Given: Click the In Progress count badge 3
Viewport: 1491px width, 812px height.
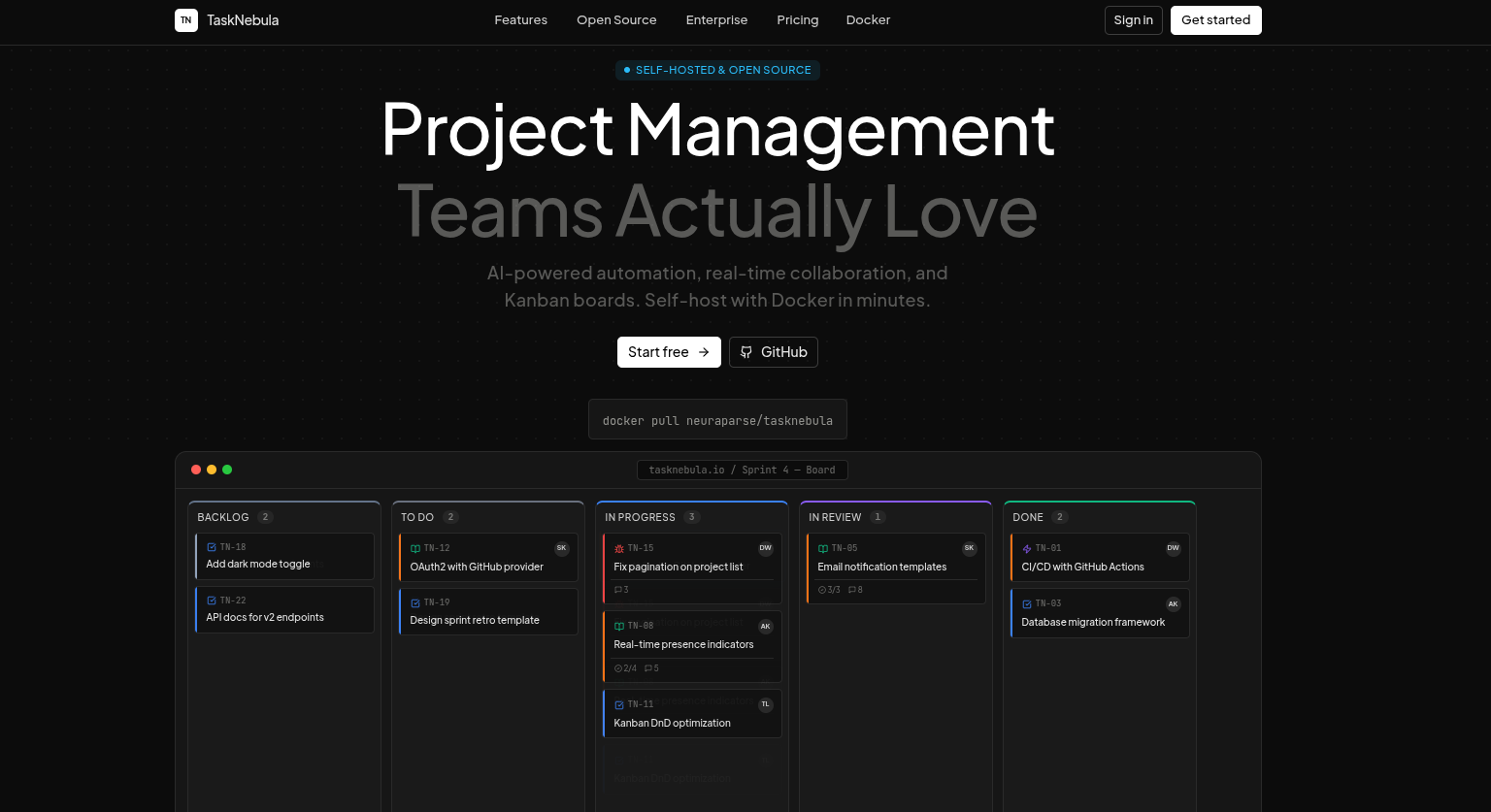Looking at the screenshot, I should [692, 517].
